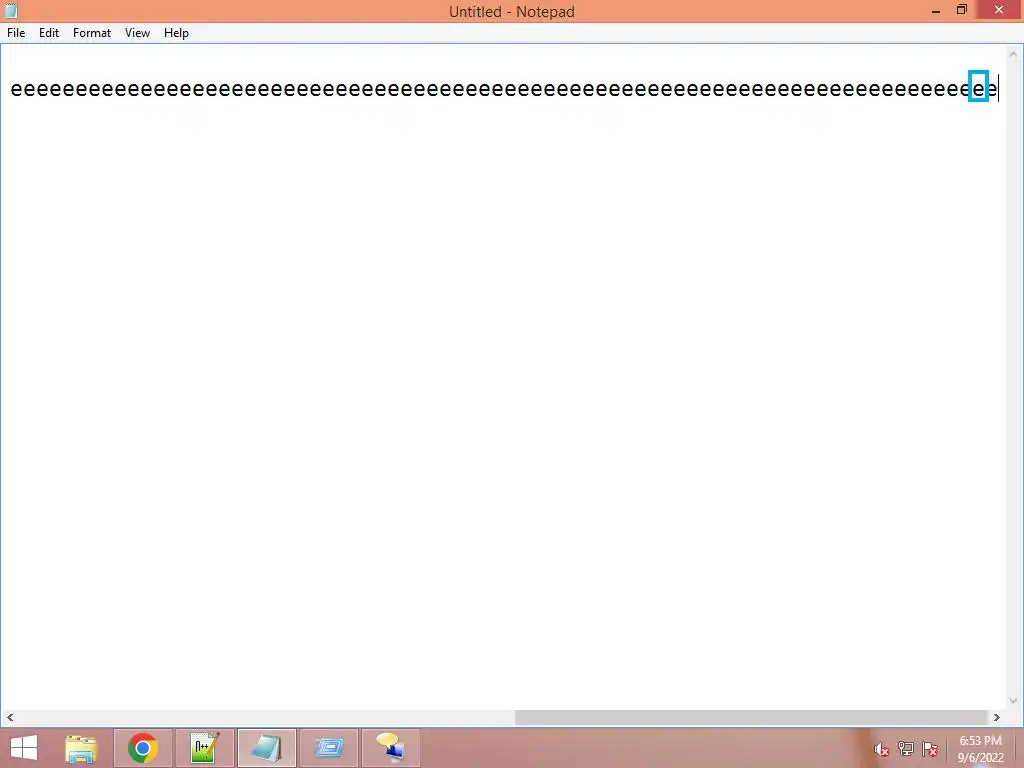Click the horizontal scrollbar thumb
Image resolution: width=1024 pixels, height=768 pixels.
pyautogui.click(x=751, y=718)
